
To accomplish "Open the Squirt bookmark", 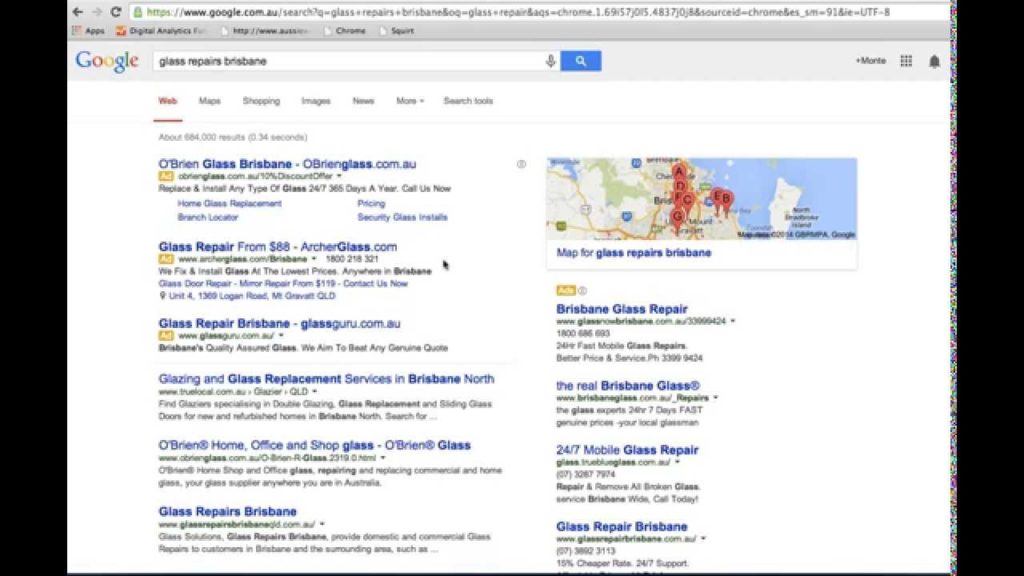I will pyautogui.click(x=397, y=31).
